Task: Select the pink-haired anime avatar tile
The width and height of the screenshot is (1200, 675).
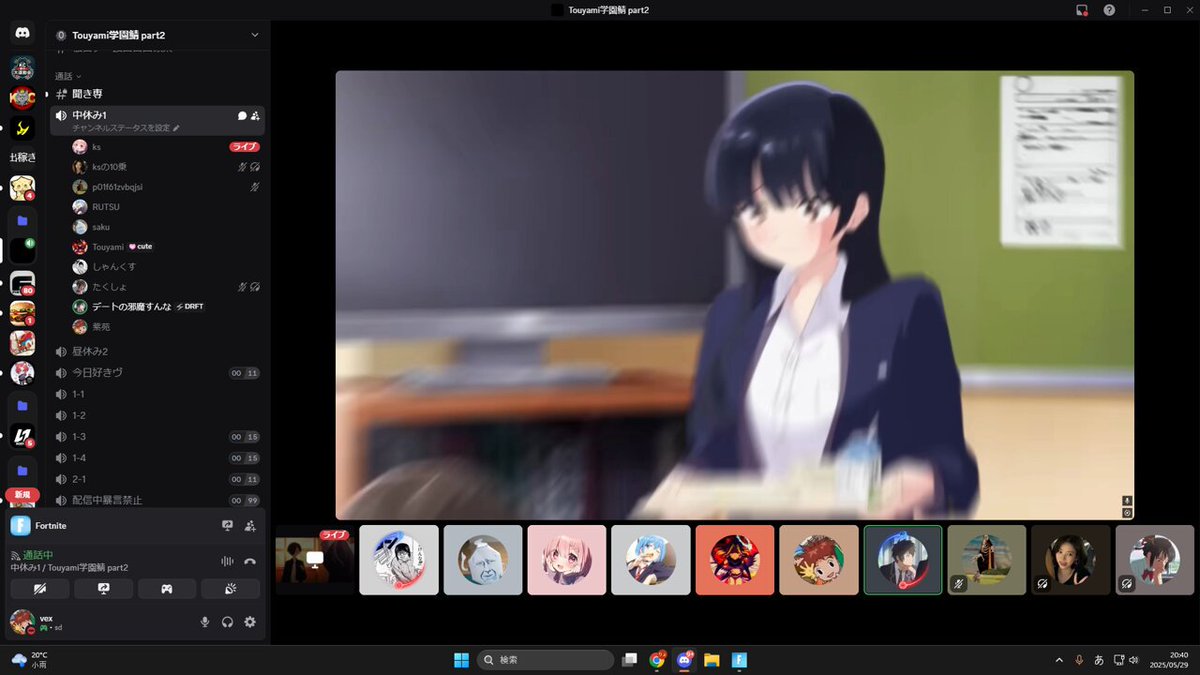Action: click(x=567, y=560)
